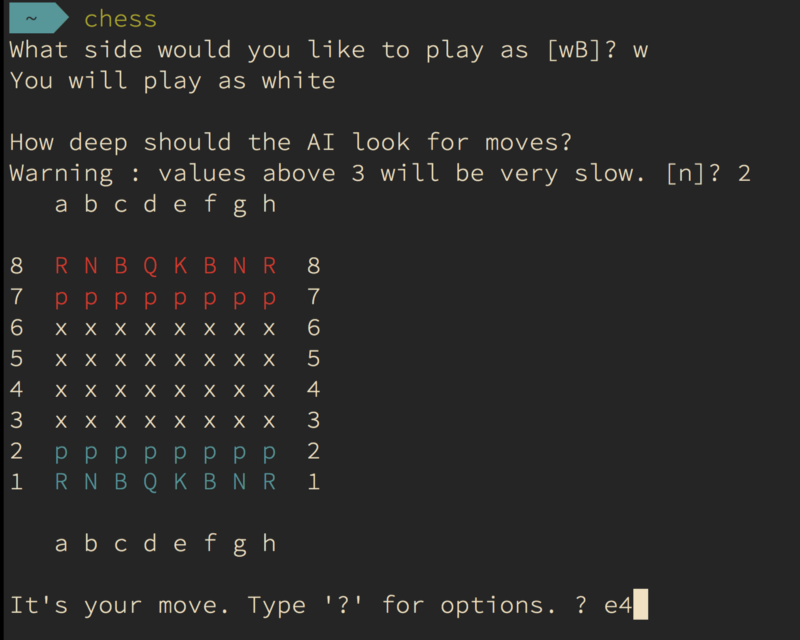Image resolution: width=800 pixels, height=640 pixels.
Task: Click the red Knight on b8
Action: [x=91, y=266]
